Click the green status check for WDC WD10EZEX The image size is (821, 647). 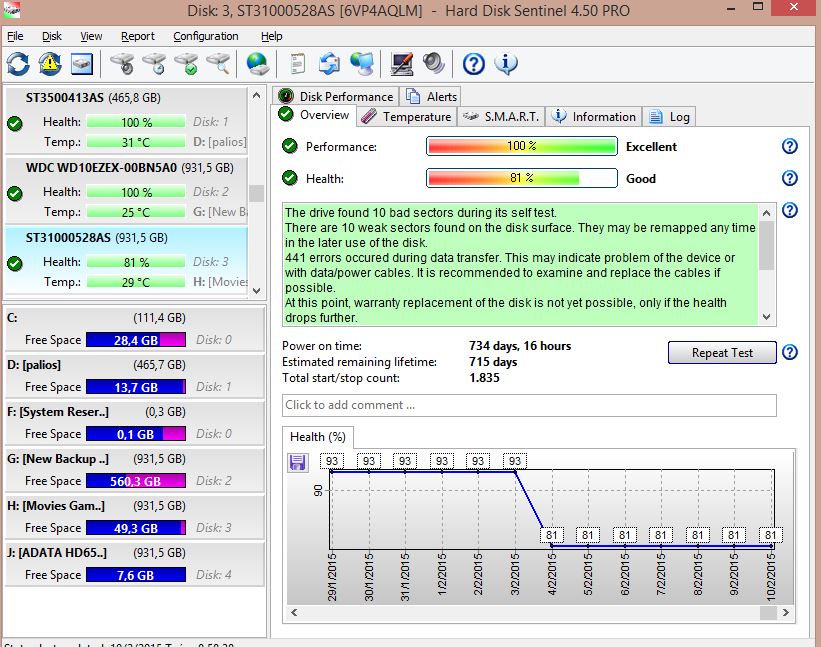(x=15, y=194)
